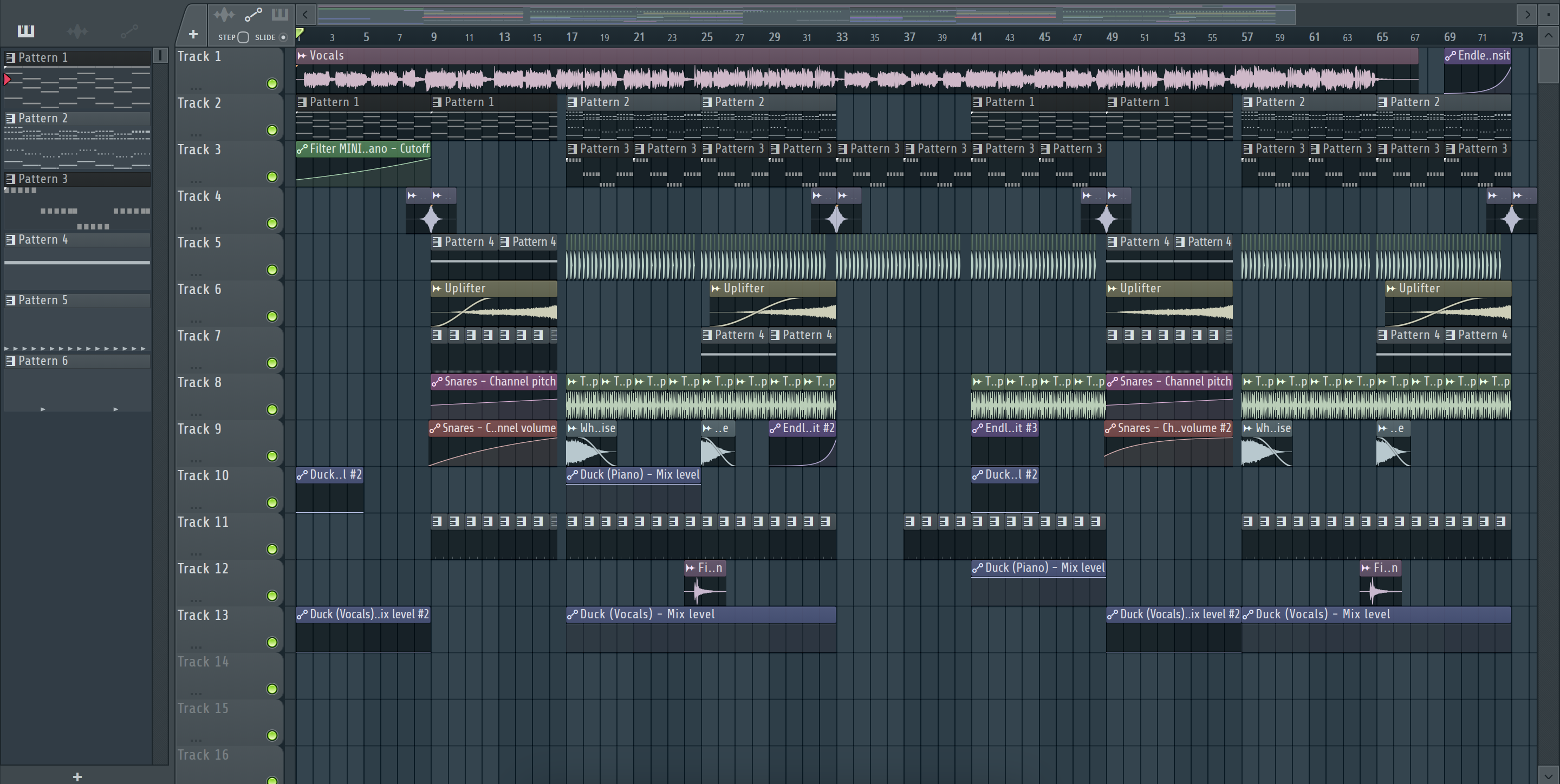Screen dimensions: 1560x784
Task: Focus audio clips via waveform icon in playlist toolbar
Action: pyautogui.click(x=224, y=14)
